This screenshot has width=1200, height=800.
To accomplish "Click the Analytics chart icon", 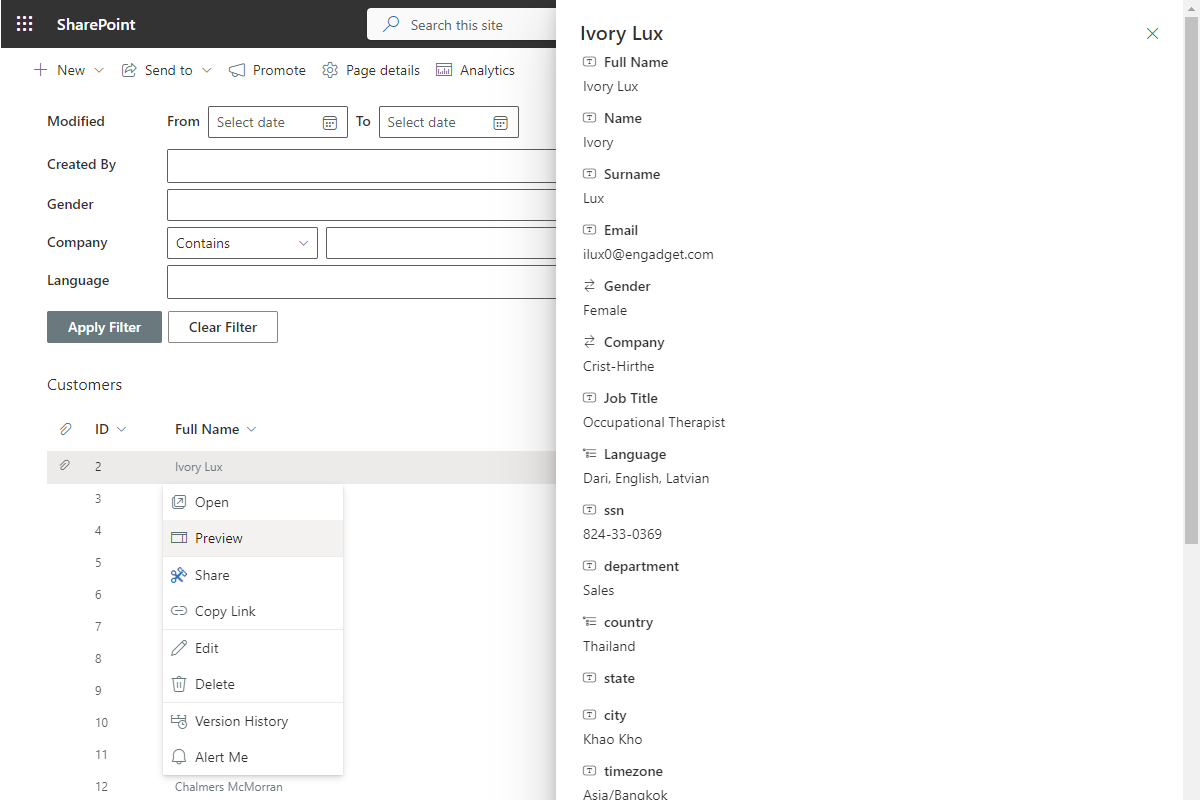I will pyautogui.click(x=444, y=70).
